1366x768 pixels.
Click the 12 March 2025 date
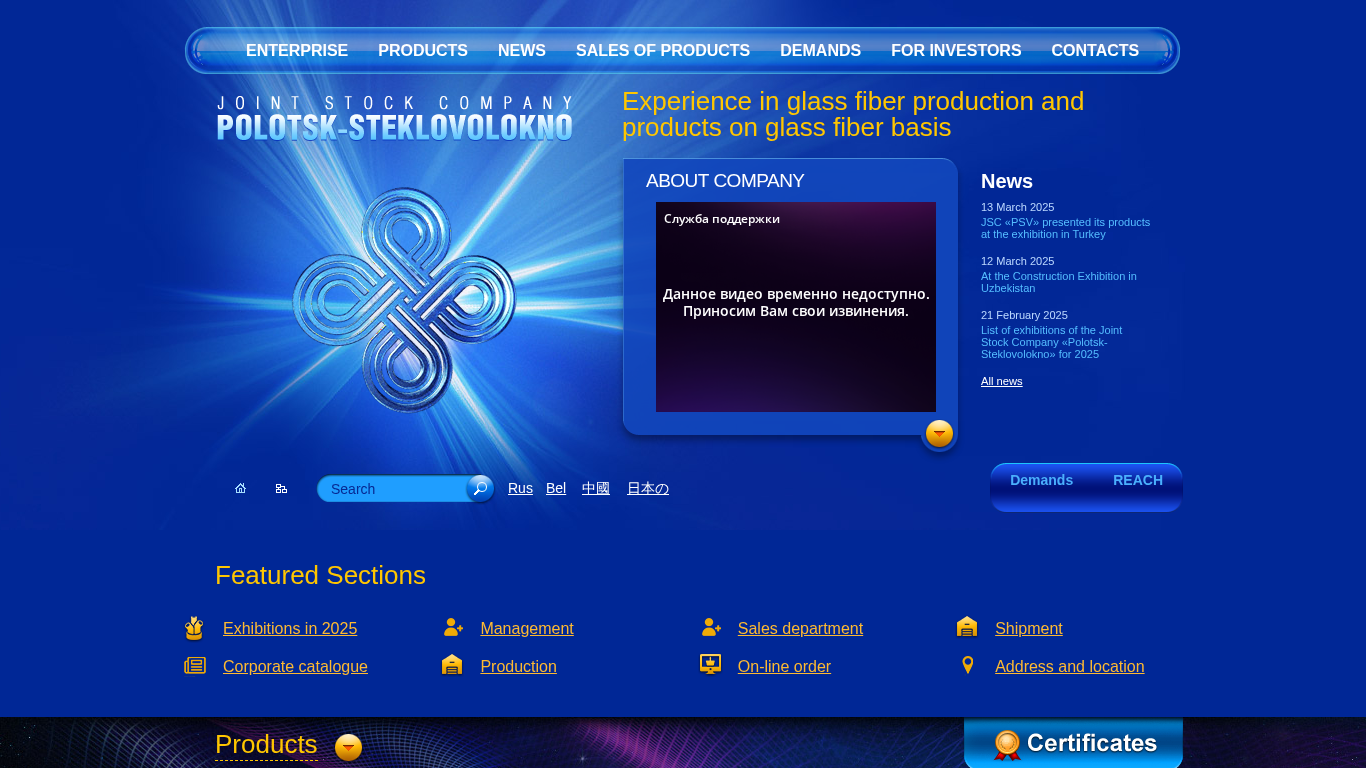point(1017,261)
